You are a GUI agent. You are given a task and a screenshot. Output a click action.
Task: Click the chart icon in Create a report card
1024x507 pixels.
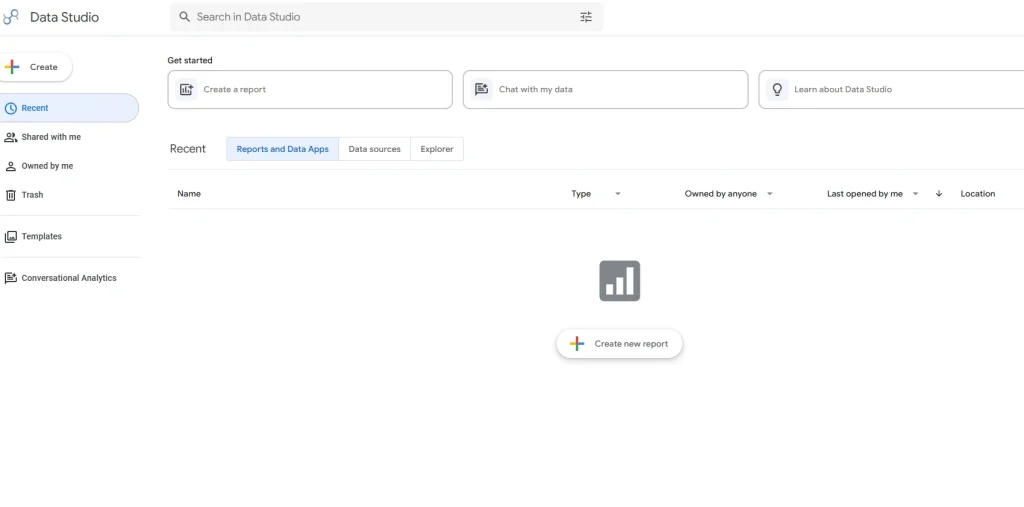[x=186, y=90]
